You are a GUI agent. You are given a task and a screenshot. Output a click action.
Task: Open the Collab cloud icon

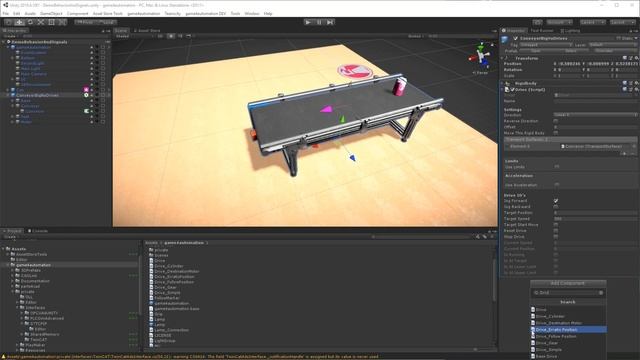[x=538, y=22]
